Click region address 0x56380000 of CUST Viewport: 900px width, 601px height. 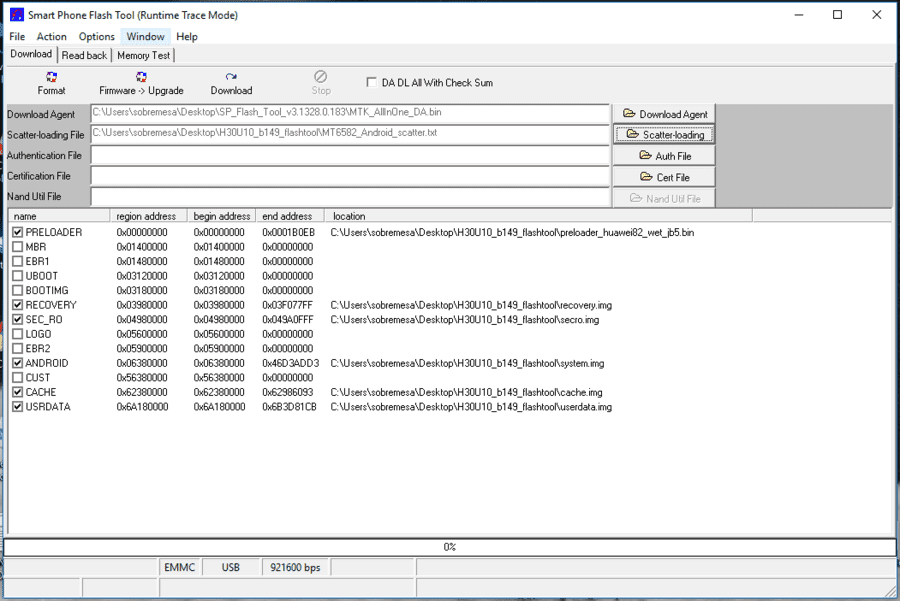click(x=142, y=378)
